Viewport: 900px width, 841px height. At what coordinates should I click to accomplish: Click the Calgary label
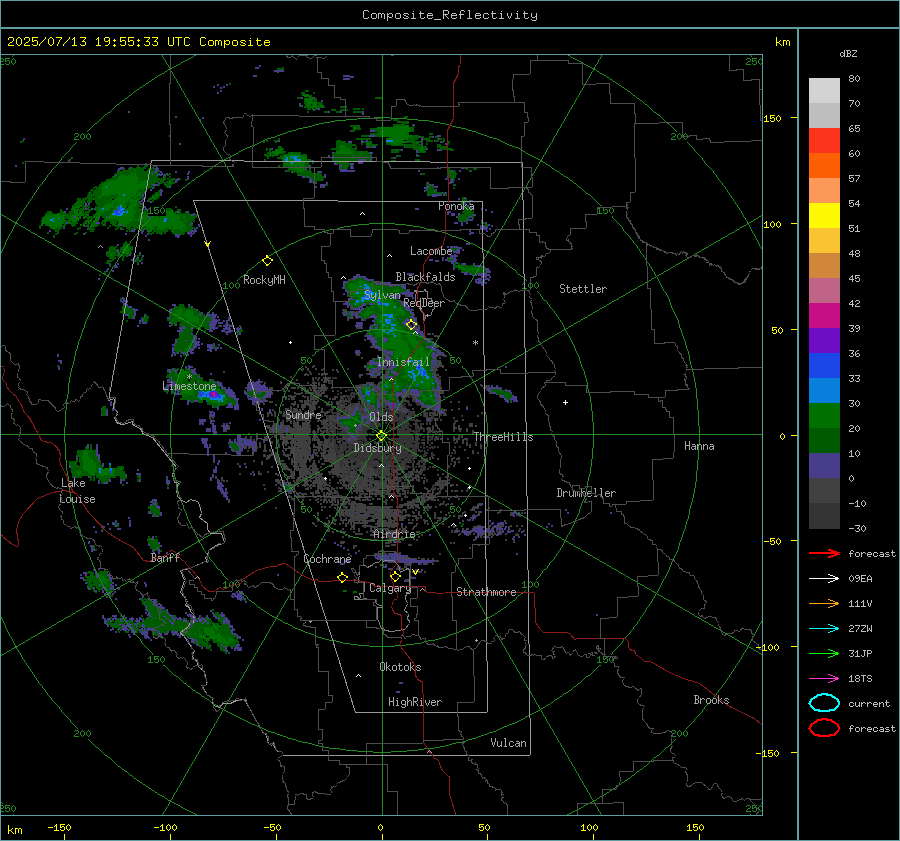[390, 588]
